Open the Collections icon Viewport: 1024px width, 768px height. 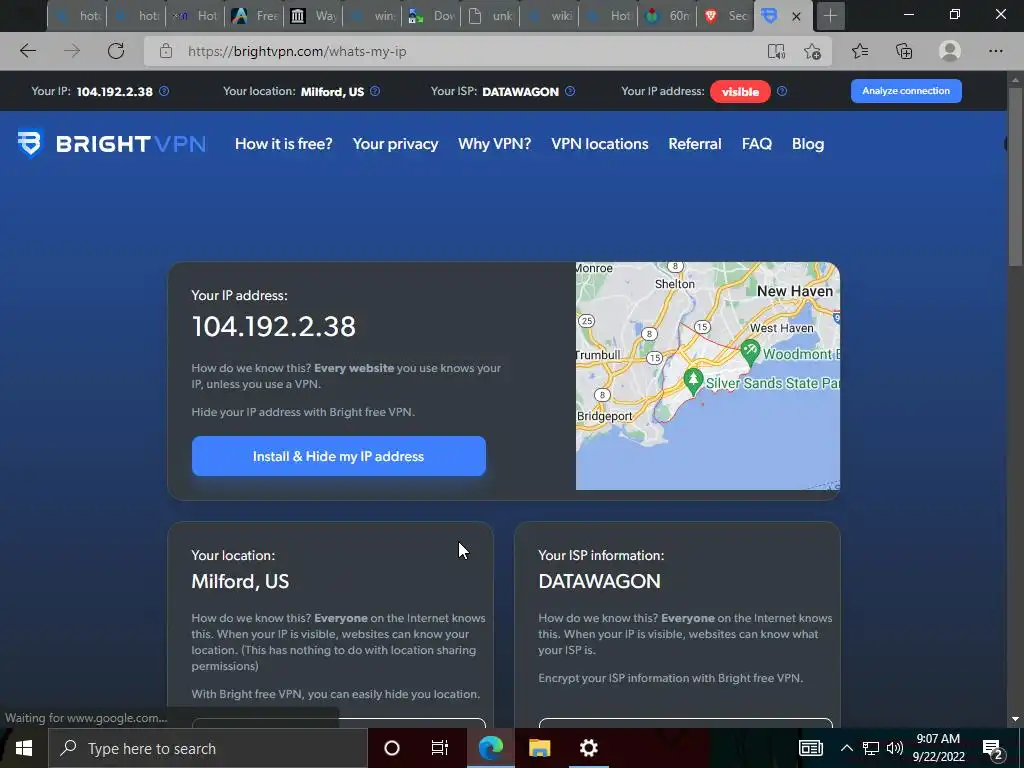pos(904,51)
